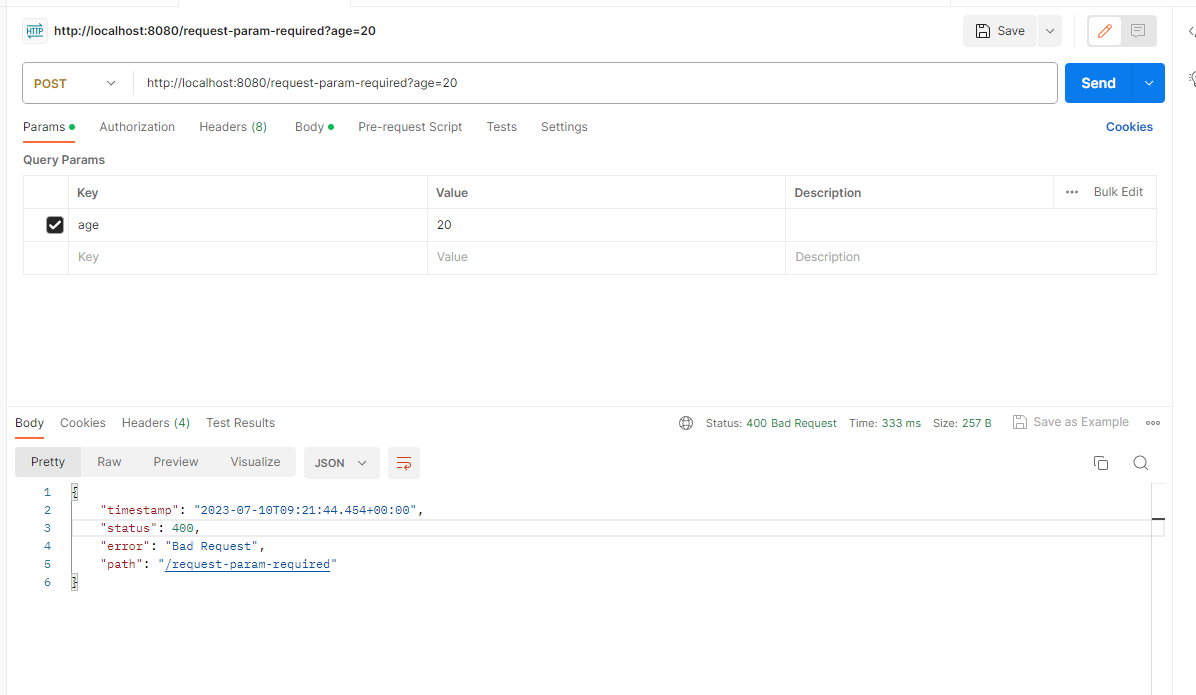The width and height of the screenshot is (1196, 695).
Task: Click Save as Example icon
Action: click(x=1019, y=421)
